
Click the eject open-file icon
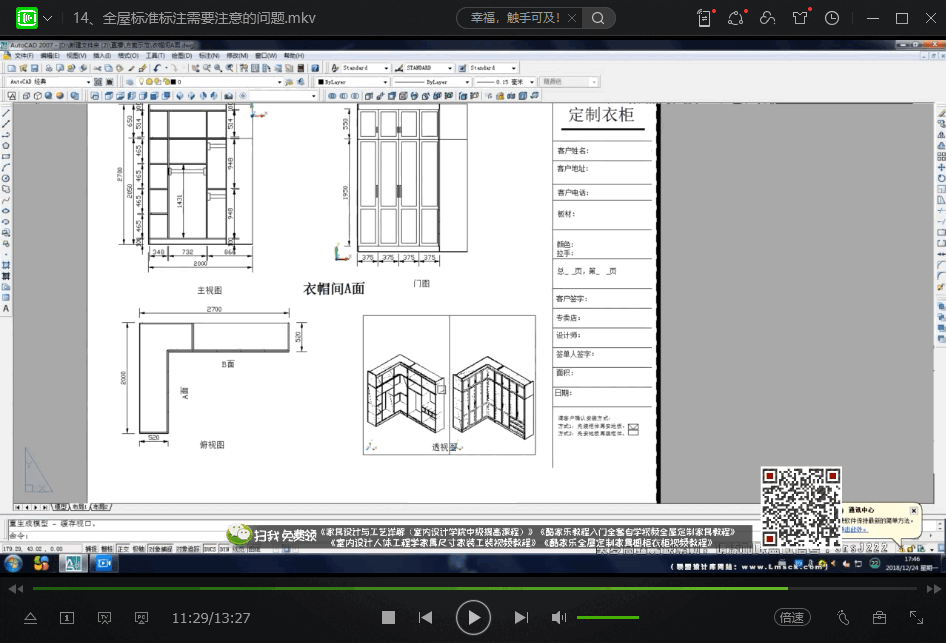click(30, 618)
